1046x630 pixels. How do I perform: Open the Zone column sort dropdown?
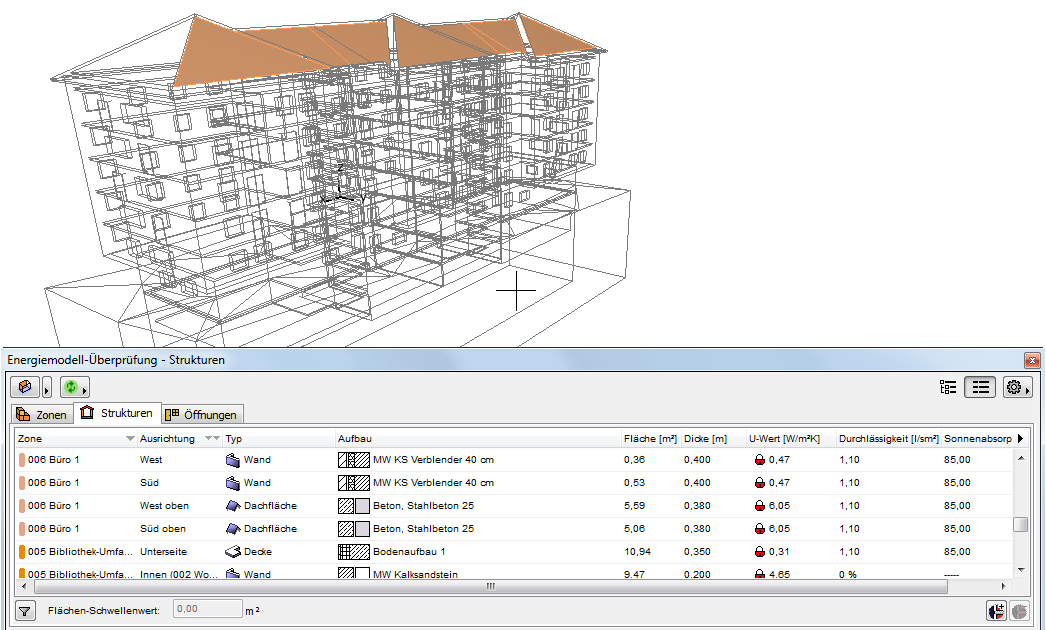pos(130,438)
